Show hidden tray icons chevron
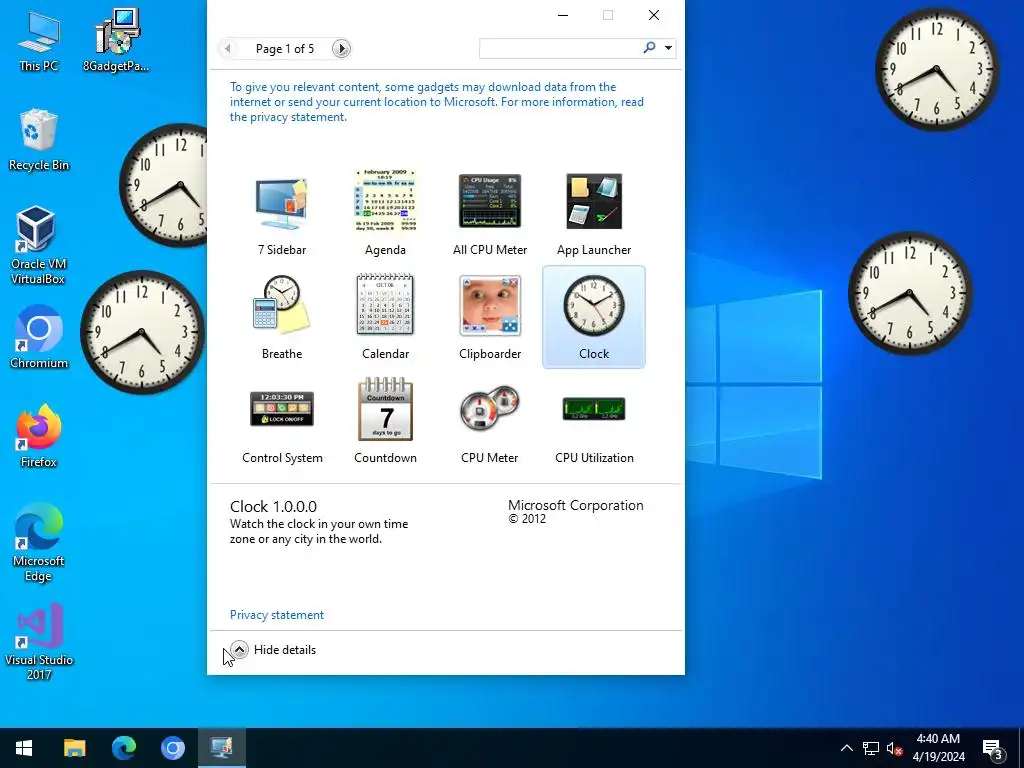Viewport: 1024px width, 768px height. (x=846, y=748)
